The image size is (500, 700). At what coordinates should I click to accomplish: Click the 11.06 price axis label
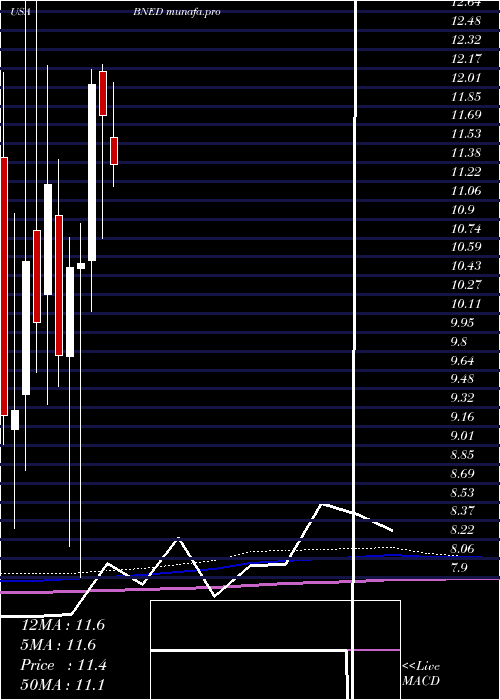coord(466,191)
